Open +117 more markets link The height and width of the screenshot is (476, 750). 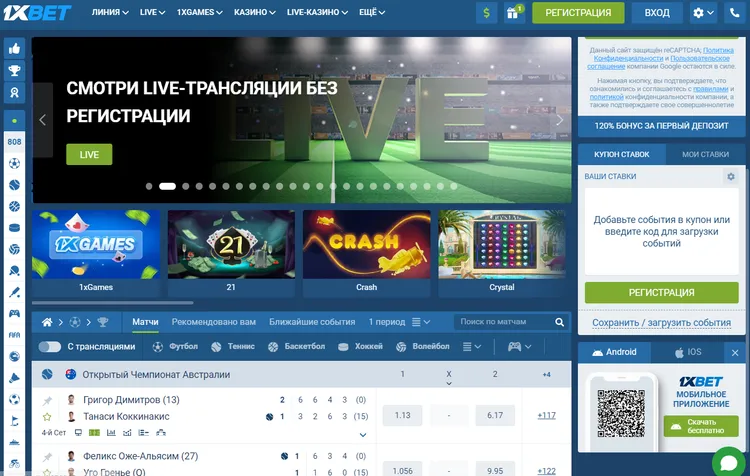pyautogui.click(x=546, y=416)
